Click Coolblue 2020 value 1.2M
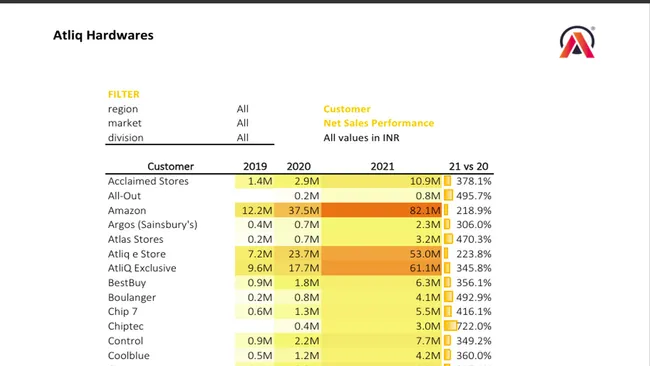The image size is (650, 366). (x=307, y=356)
